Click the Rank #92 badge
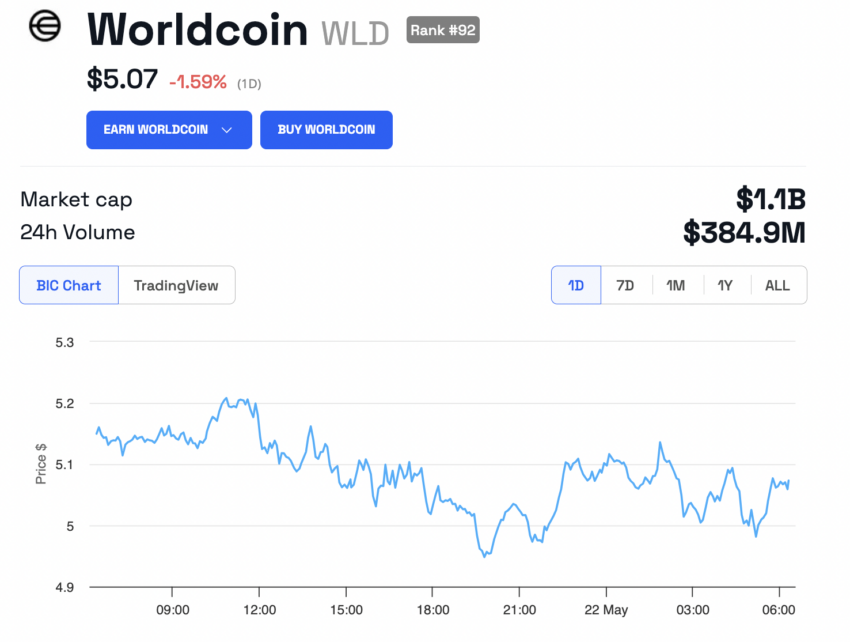The width and height of the screenshot is (850, 642). 442,30
